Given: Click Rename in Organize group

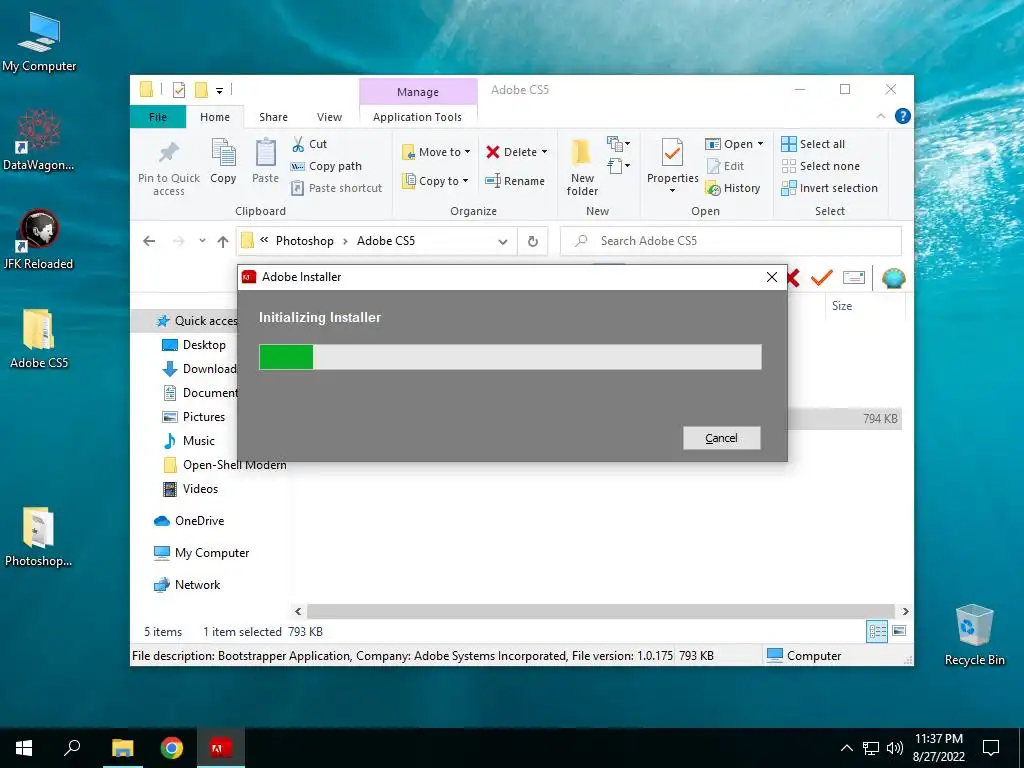Looking at the screenshot, I should point(515,181).
